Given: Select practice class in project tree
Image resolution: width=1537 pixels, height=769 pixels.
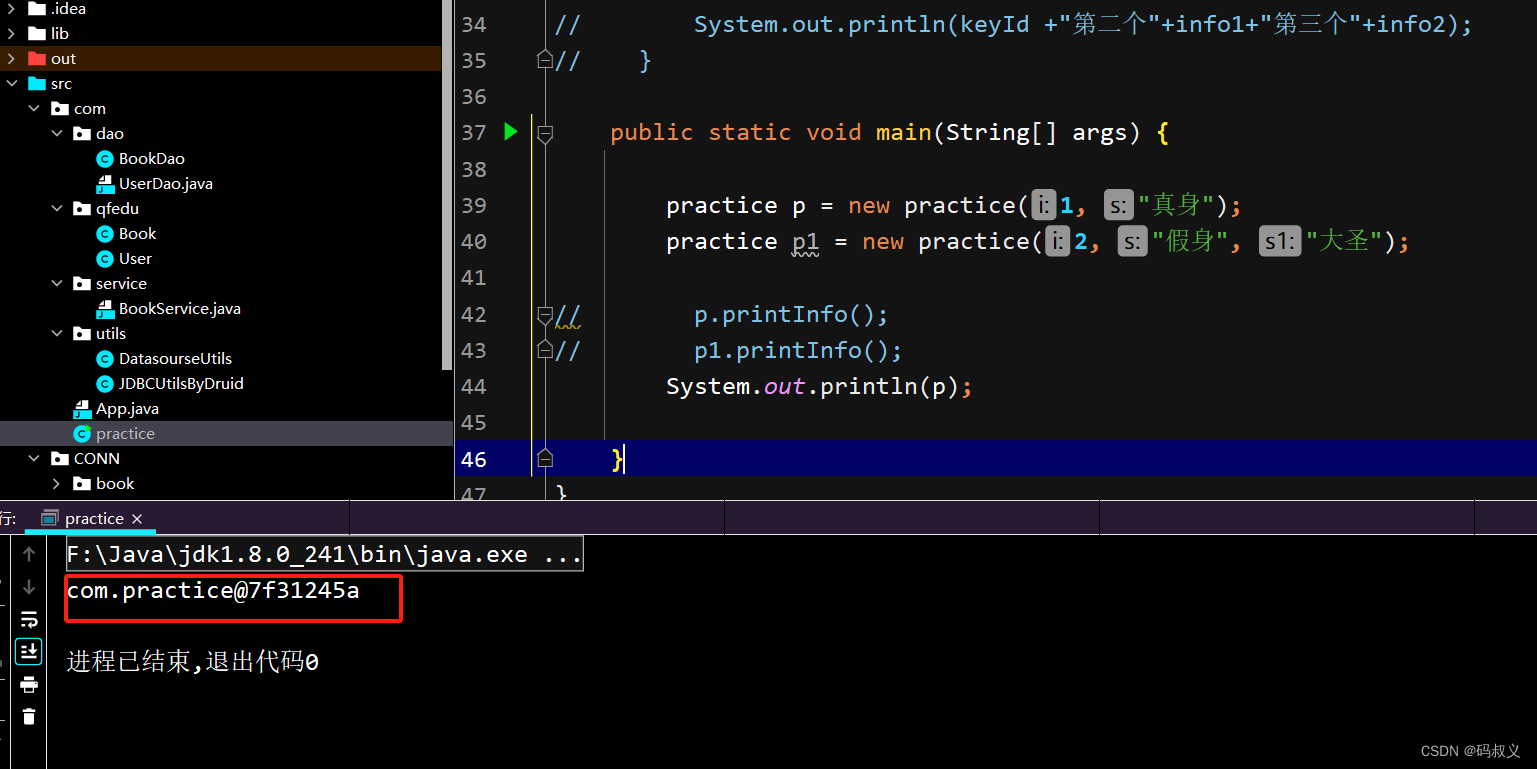Looking at the screenshot, I should coord(125,434).
